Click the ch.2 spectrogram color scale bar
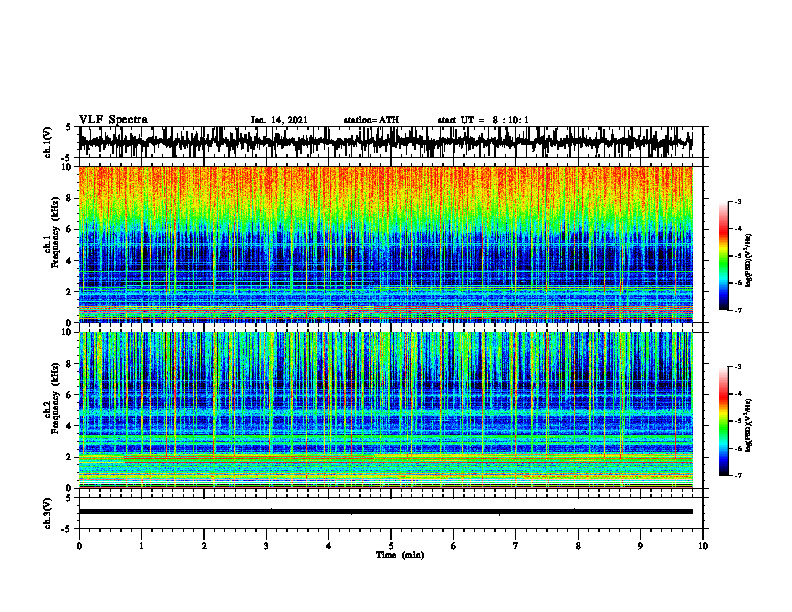The height and width of the screenshot is (612, 792). 724,421
